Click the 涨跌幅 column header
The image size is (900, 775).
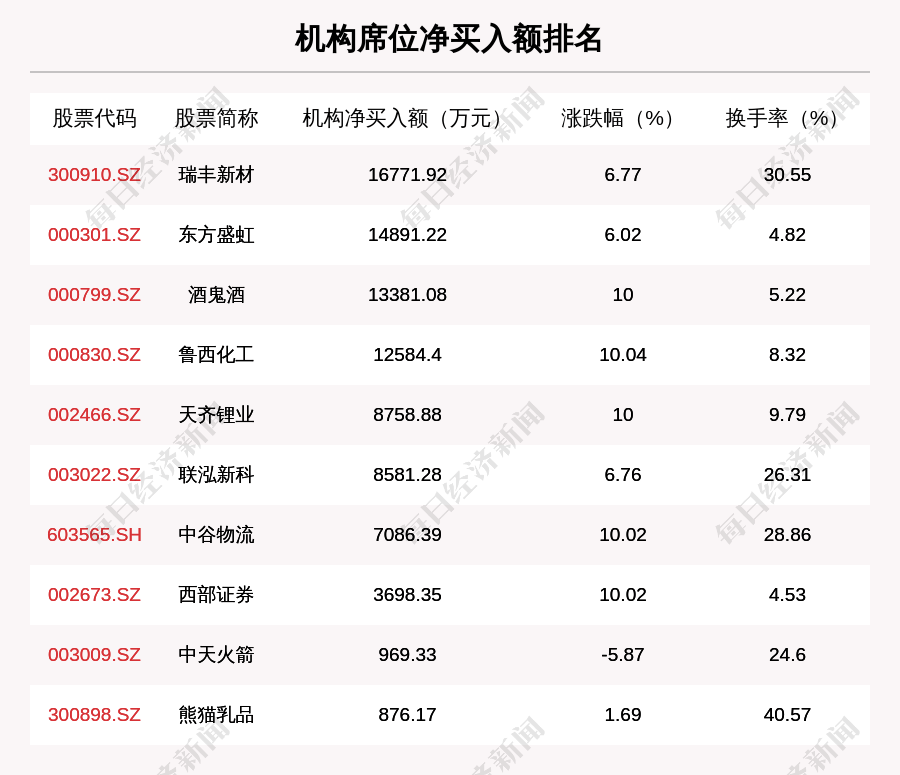pyautogui.click(x=614, y=117)
